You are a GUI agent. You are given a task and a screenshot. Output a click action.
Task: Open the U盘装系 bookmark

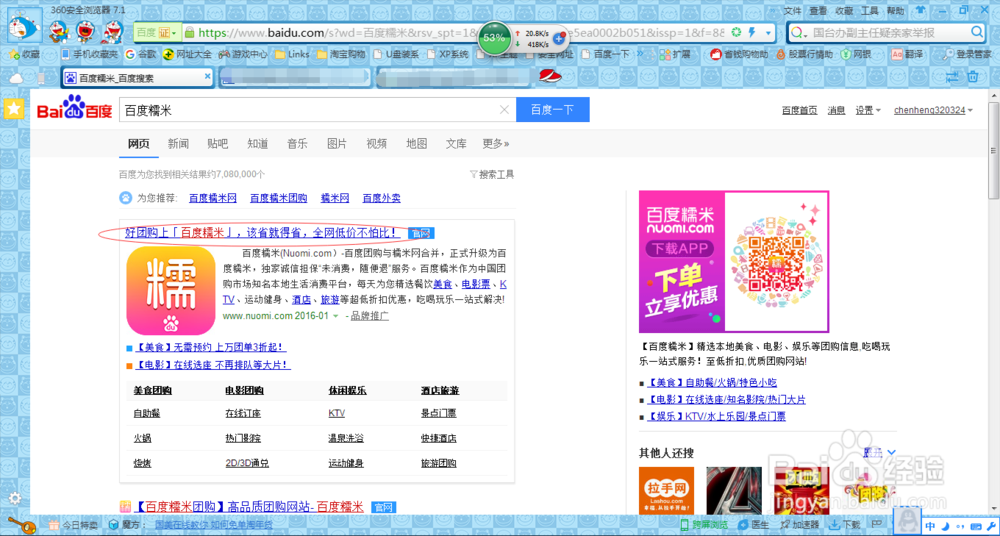coord(396,55)
